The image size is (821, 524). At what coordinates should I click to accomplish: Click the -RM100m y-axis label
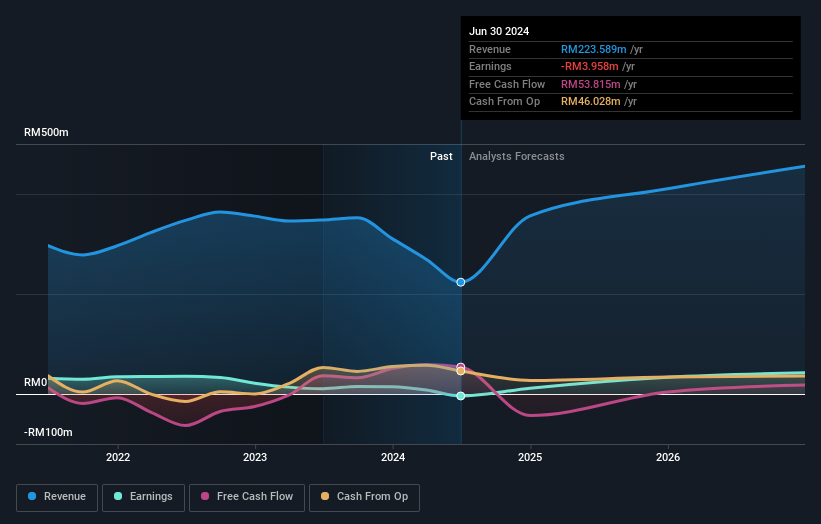click(48, 432)
